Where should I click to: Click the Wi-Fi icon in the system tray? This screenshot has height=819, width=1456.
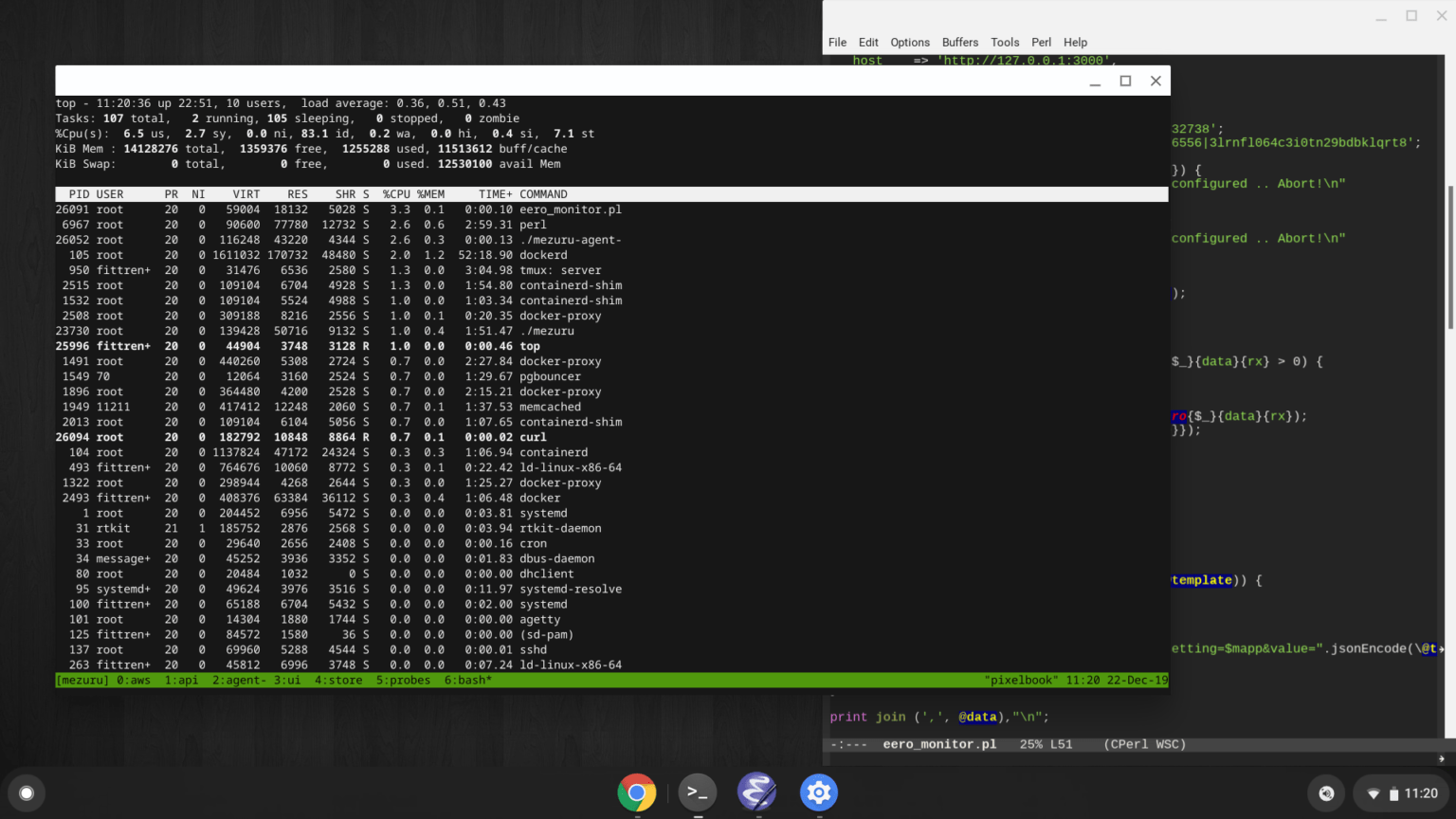point(1371,793)
